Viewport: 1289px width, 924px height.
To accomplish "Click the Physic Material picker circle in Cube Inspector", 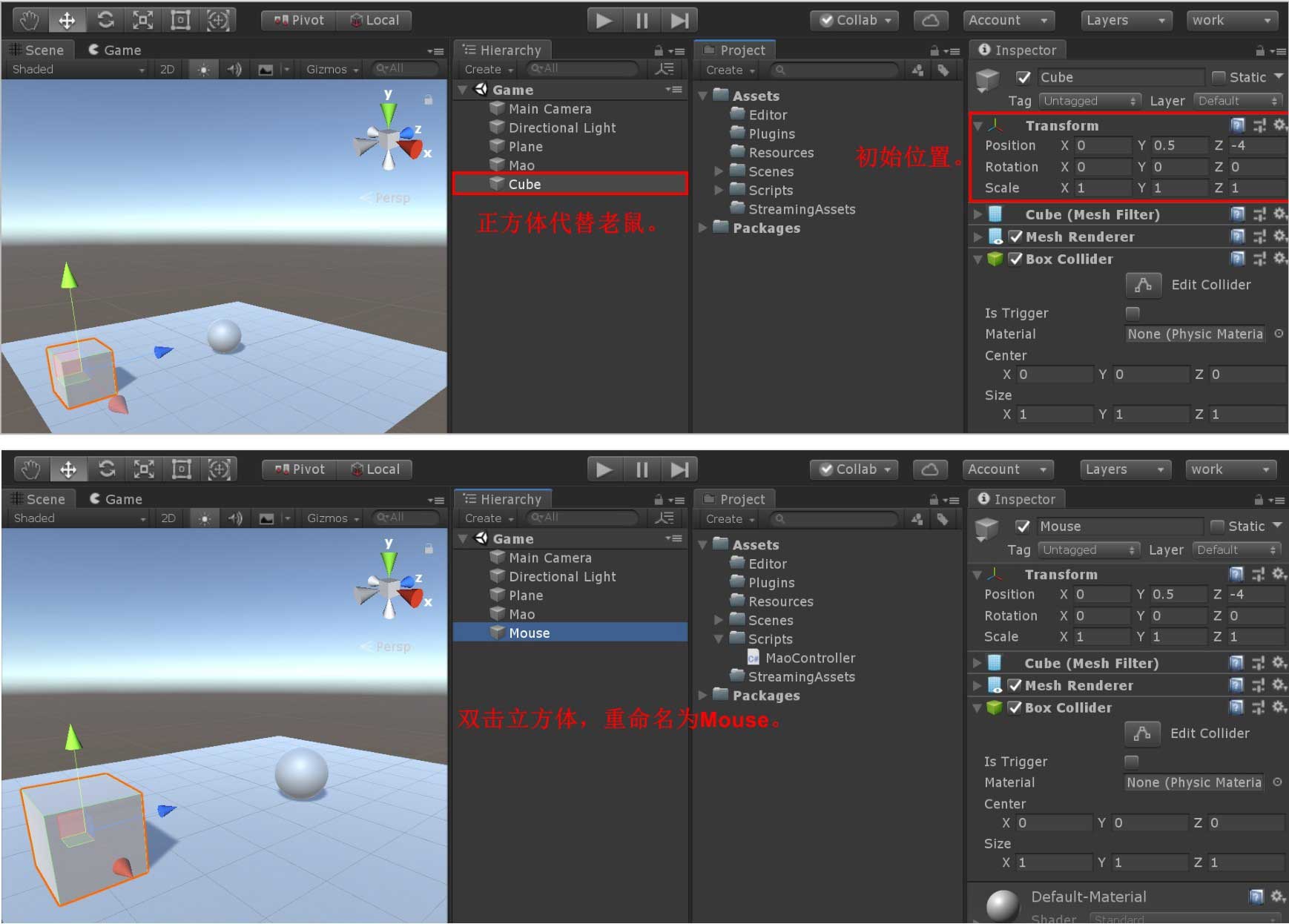I will click(1279, 334).
